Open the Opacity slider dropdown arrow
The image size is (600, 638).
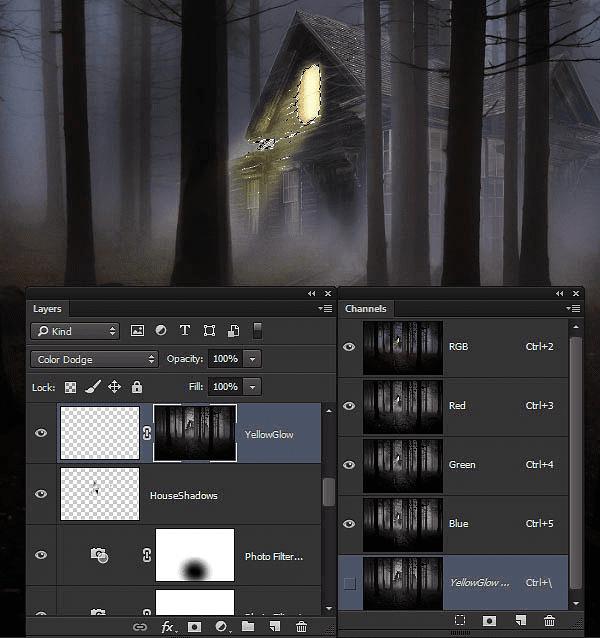[252, 359]
